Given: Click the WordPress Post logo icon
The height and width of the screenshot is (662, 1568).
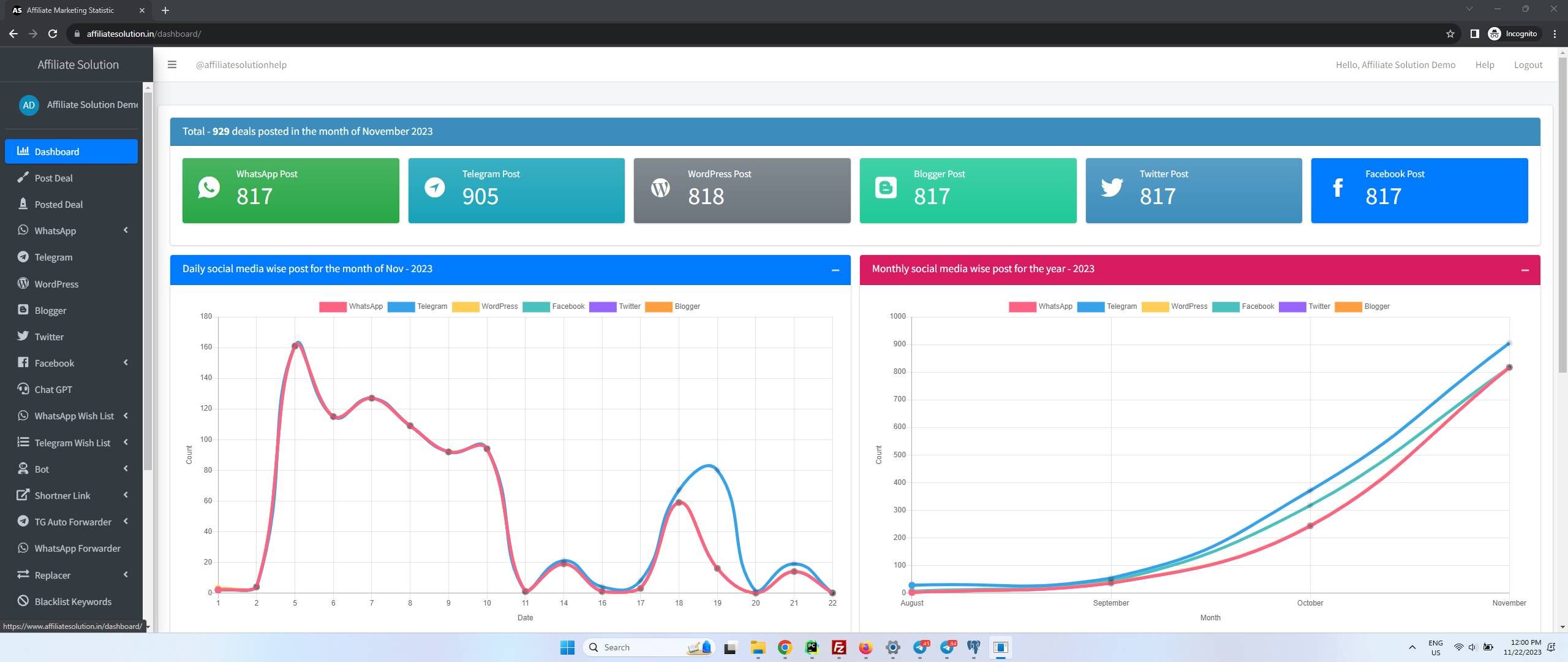Looking at the screenshot, I should [660, 188].
